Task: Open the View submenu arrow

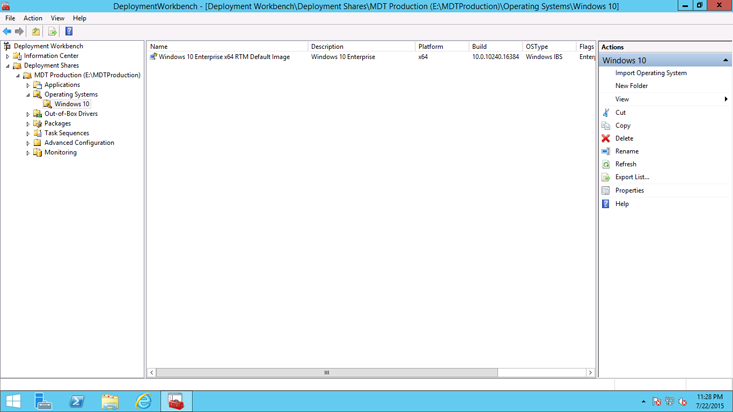Action: (x=725, y=99)
